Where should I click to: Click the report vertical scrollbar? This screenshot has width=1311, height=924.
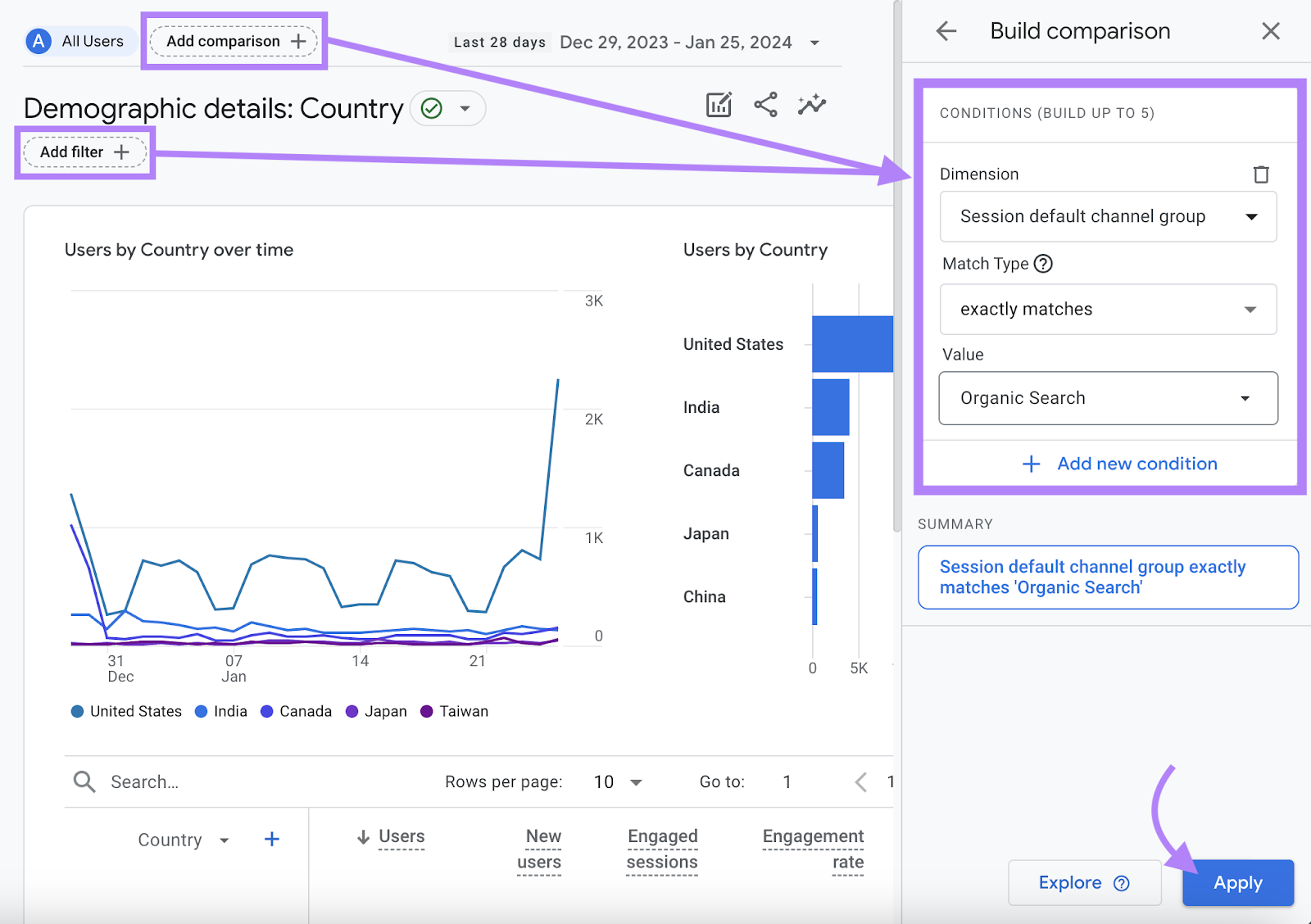click(x=897, y=266)
